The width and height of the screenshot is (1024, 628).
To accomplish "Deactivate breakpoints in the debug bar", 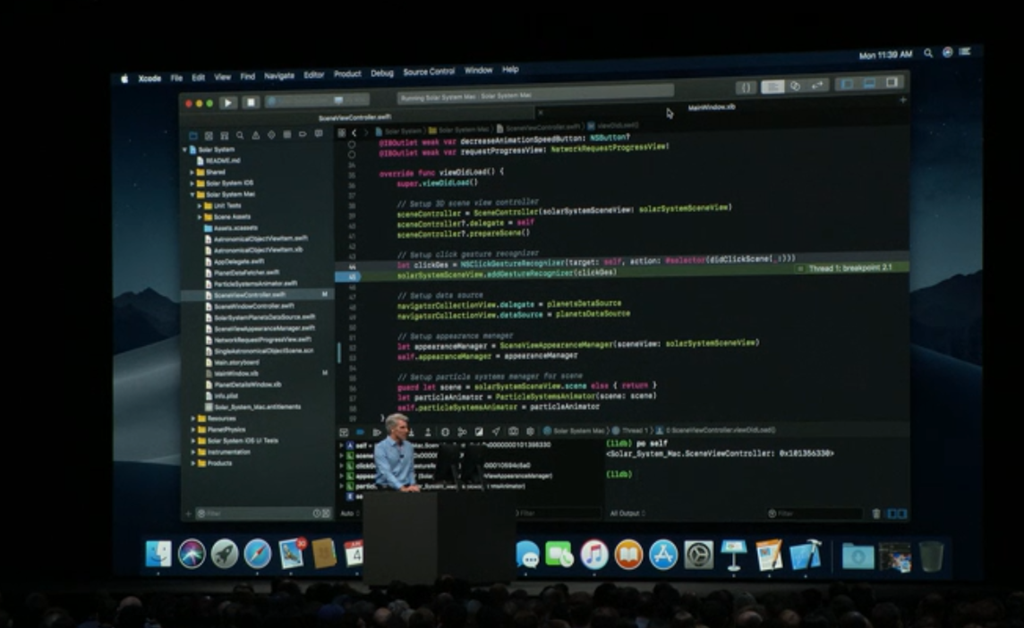I will (x=360, y=432).
